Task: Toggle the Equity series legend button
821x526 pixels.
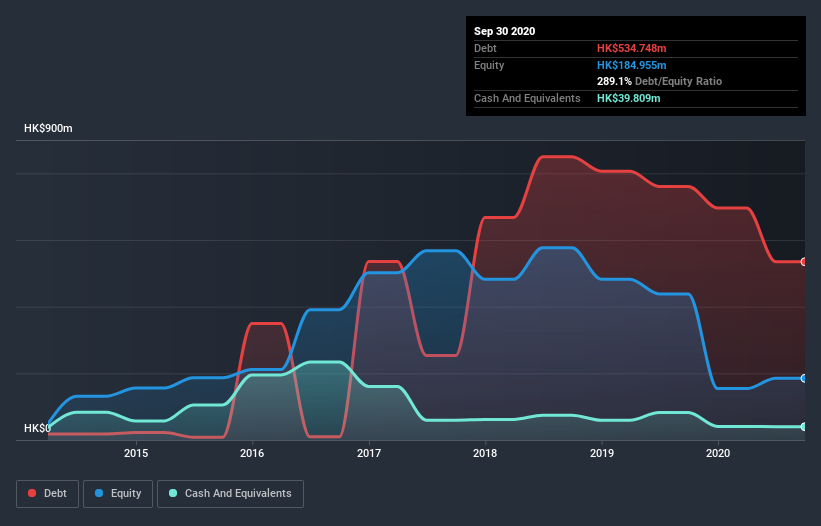Action: tap(118, 494)
